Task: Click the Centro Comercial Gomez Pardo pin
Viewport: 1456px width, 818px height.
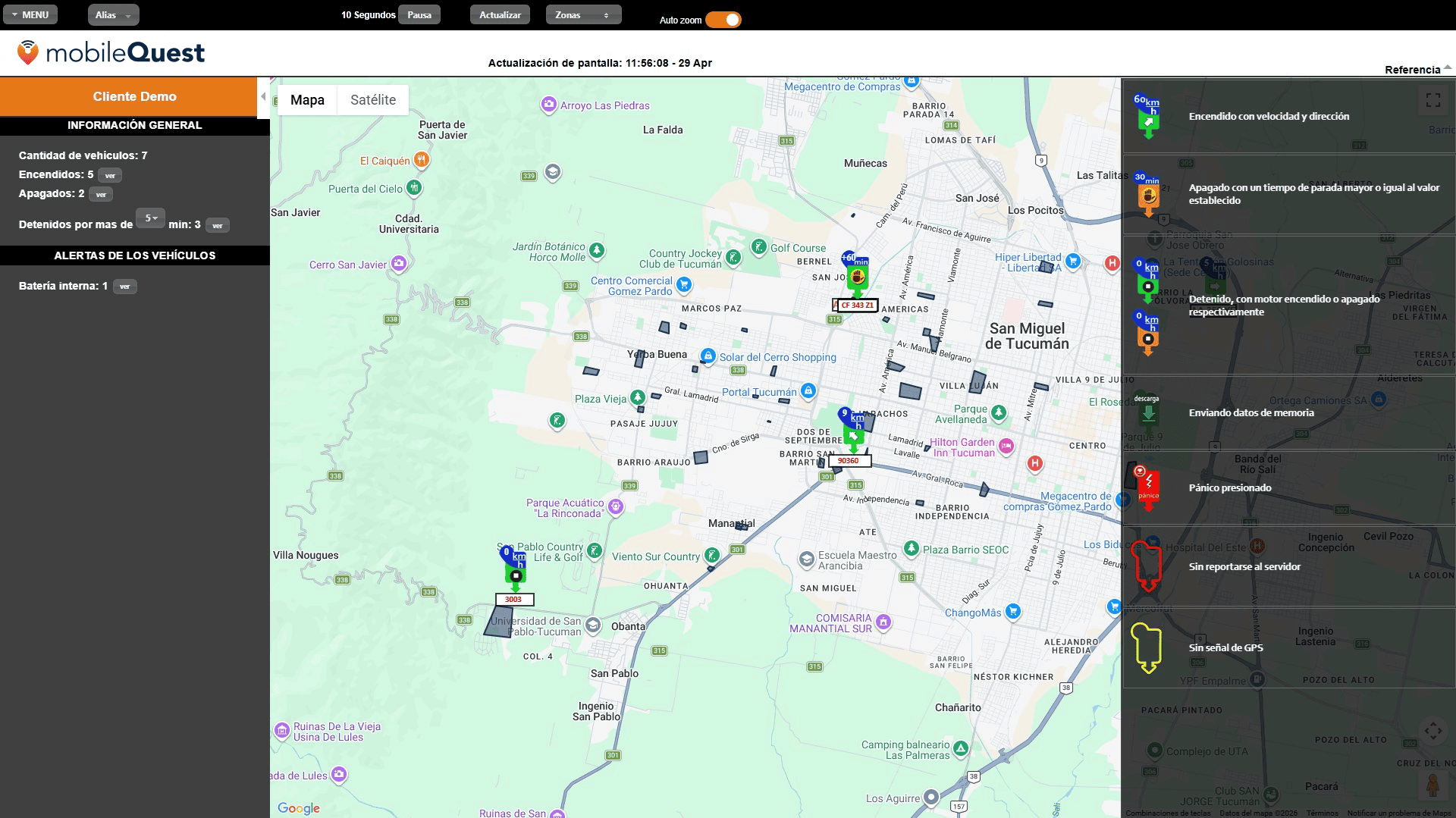Action: (x=683, y=285)
